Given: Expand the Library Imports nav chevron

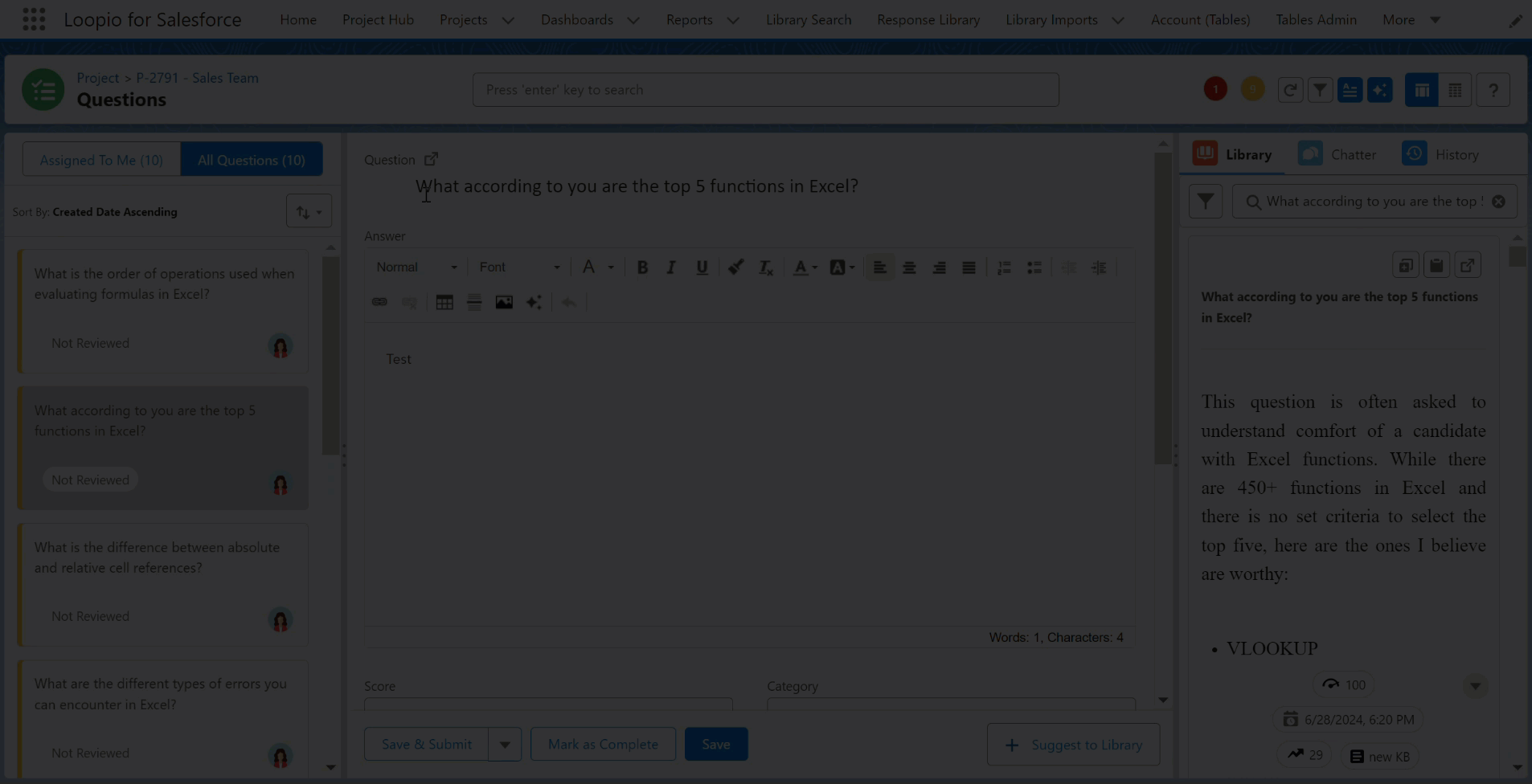Looking at the screenshot, I should point(1118,20).
